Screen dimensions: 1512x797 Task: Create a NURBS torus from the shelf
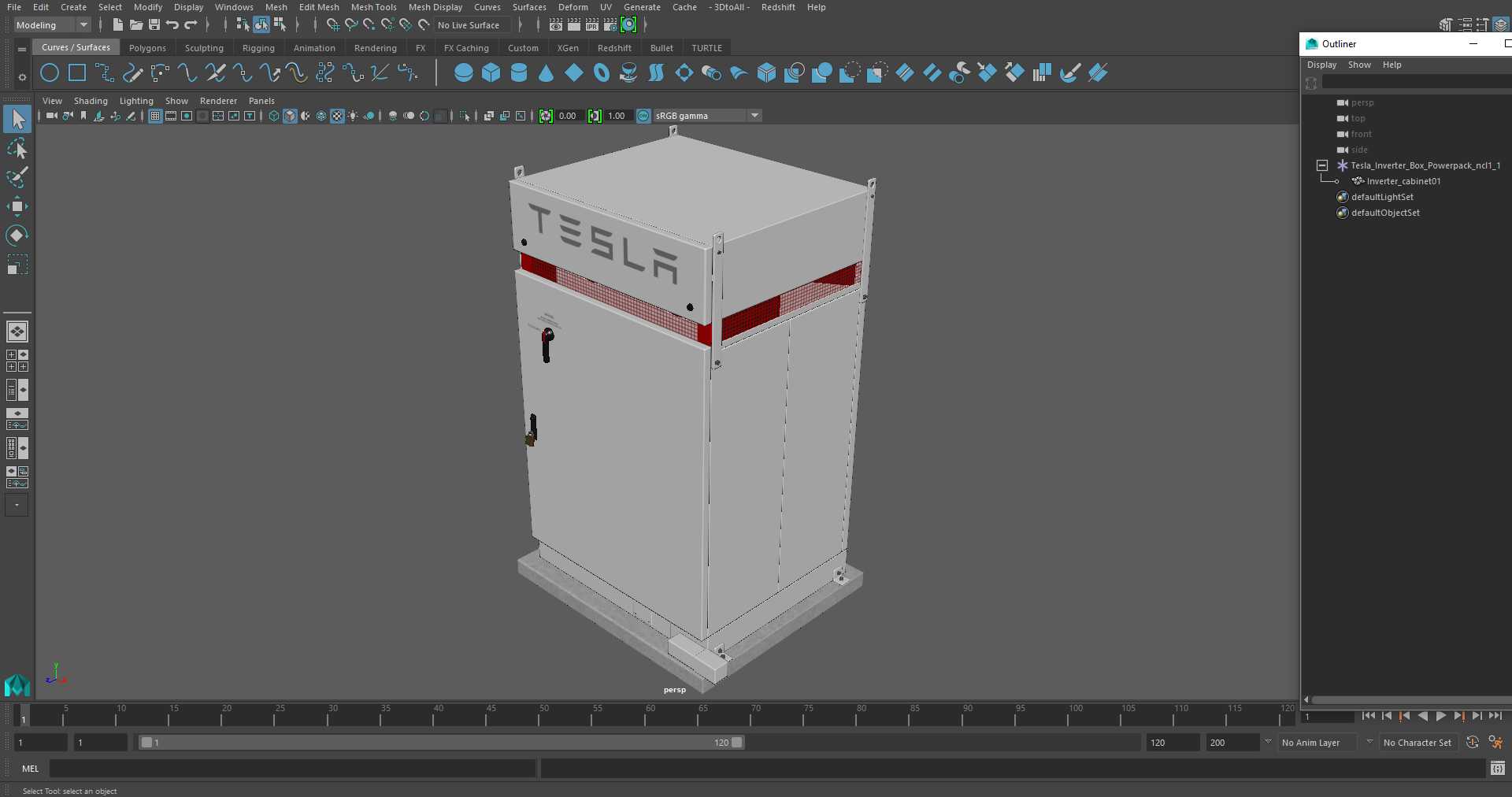(602, 73)
